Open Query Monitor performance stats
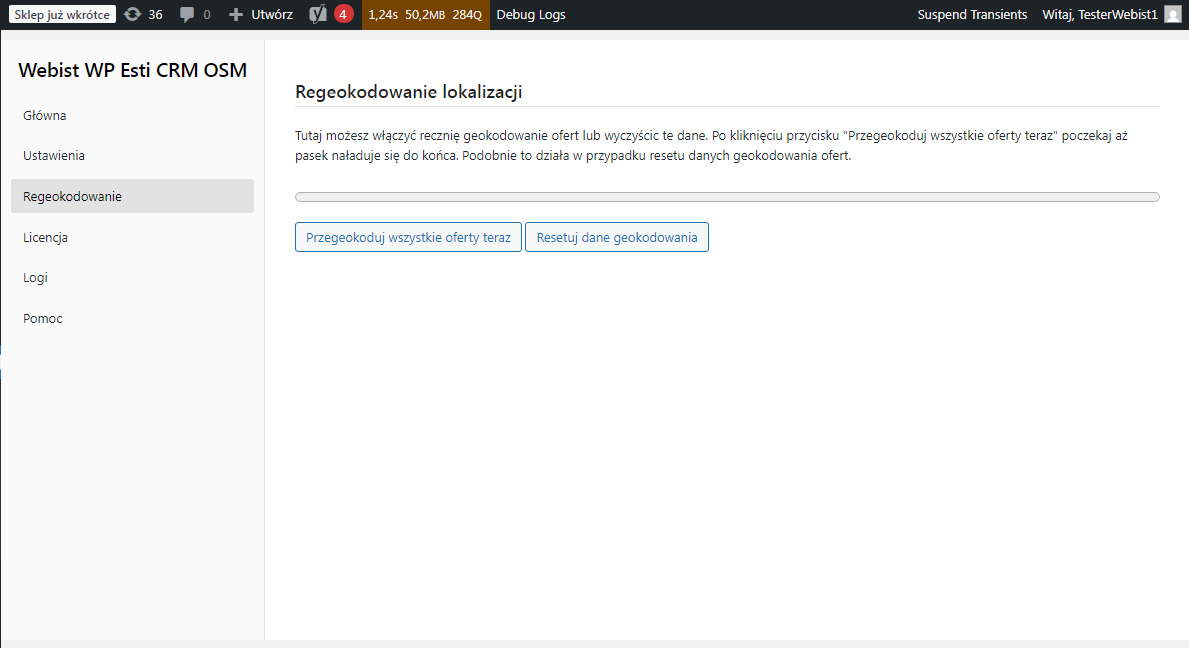 point(425,15)
